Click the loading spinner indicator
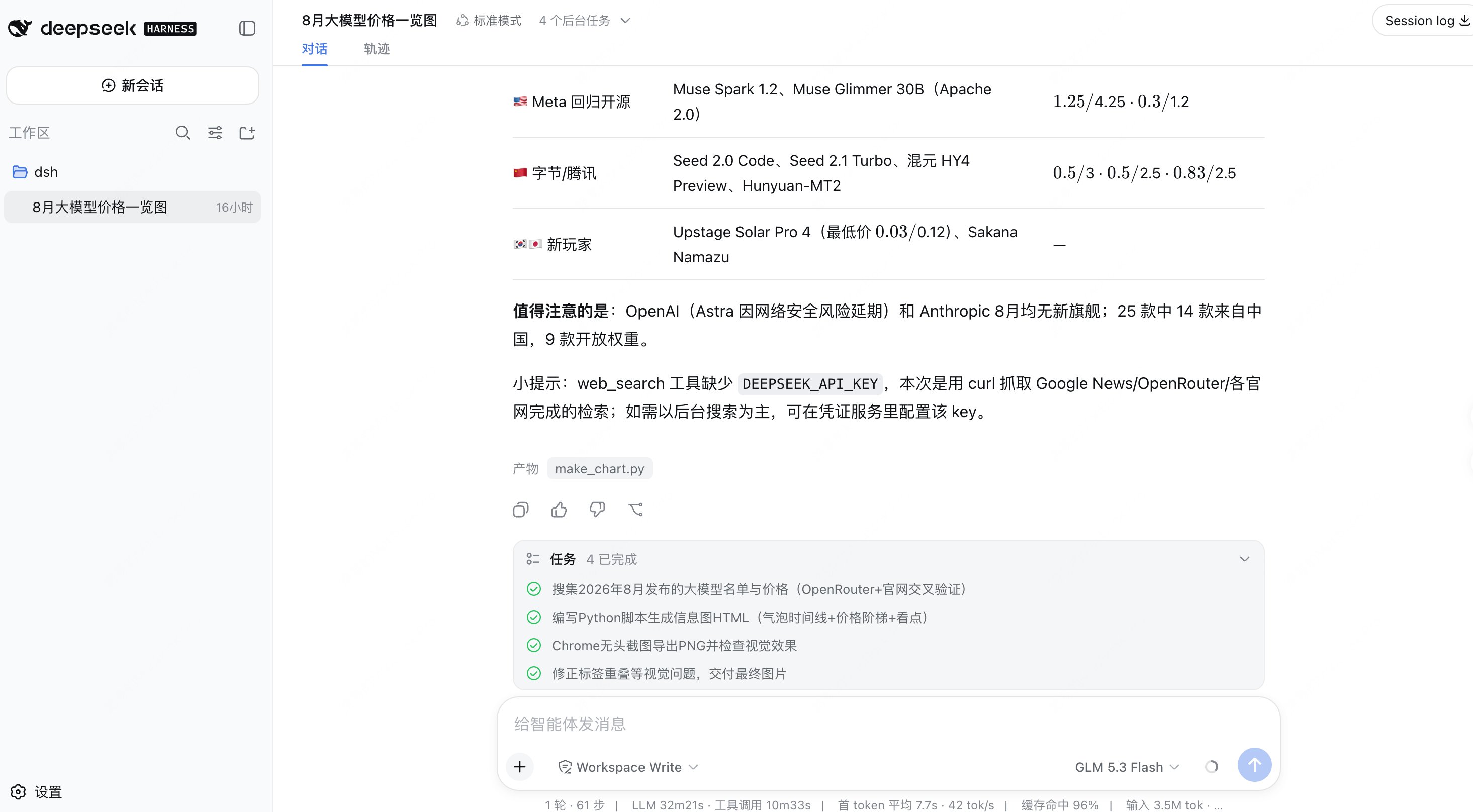This screenshot has height=812, width=1473. [1212, 767]
